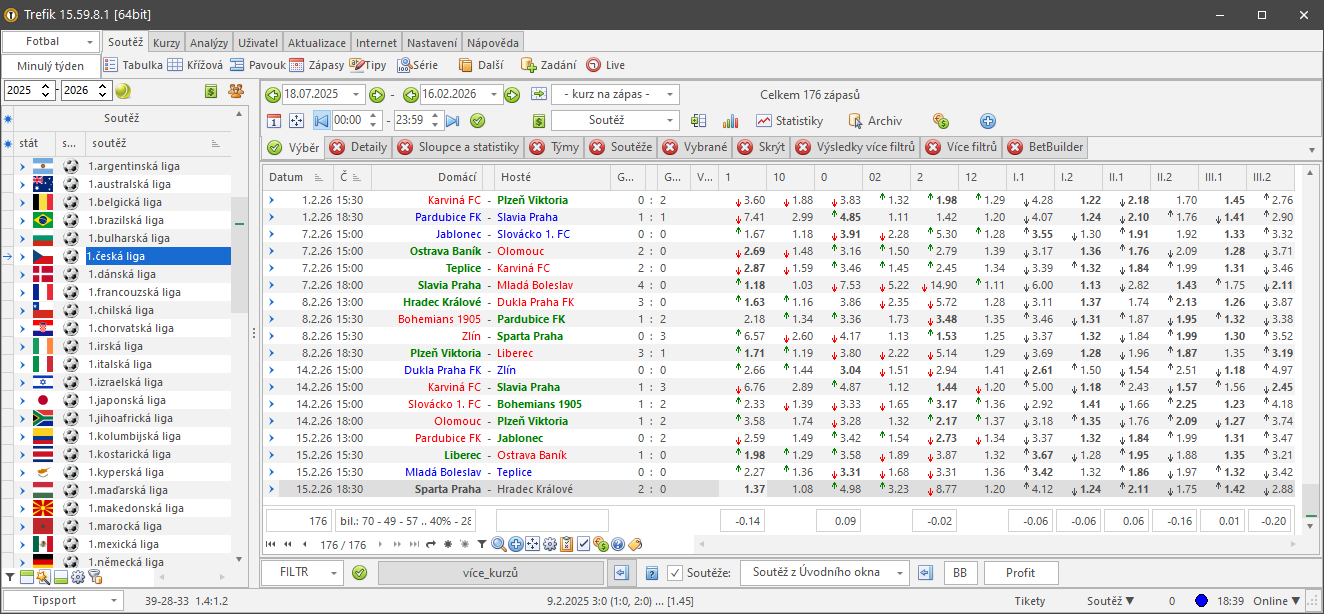This screenshot has height=614, width=1324.
Task: Click the magnifier search icon below the grid
Action: [498, 544]
